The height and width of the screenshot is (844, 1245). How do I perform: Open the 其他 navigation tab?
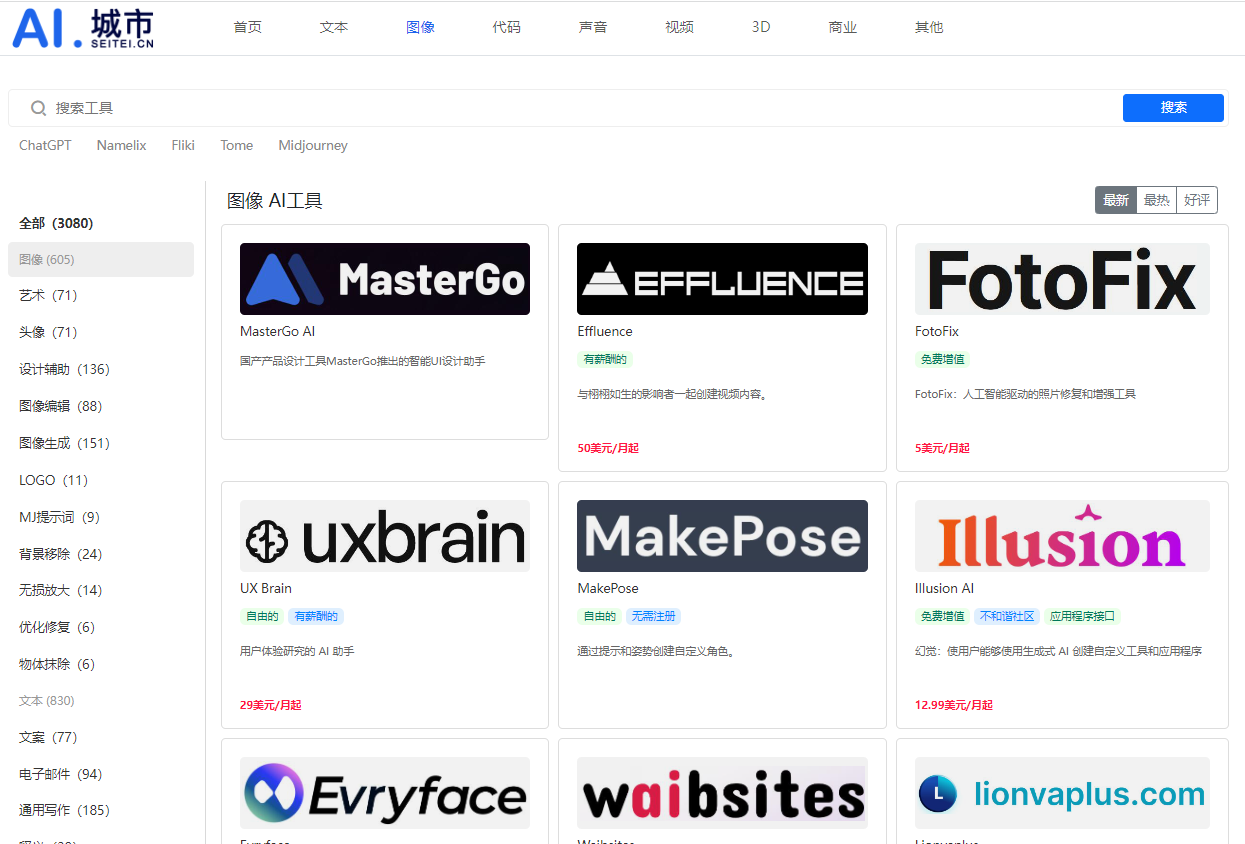point(929,27)
